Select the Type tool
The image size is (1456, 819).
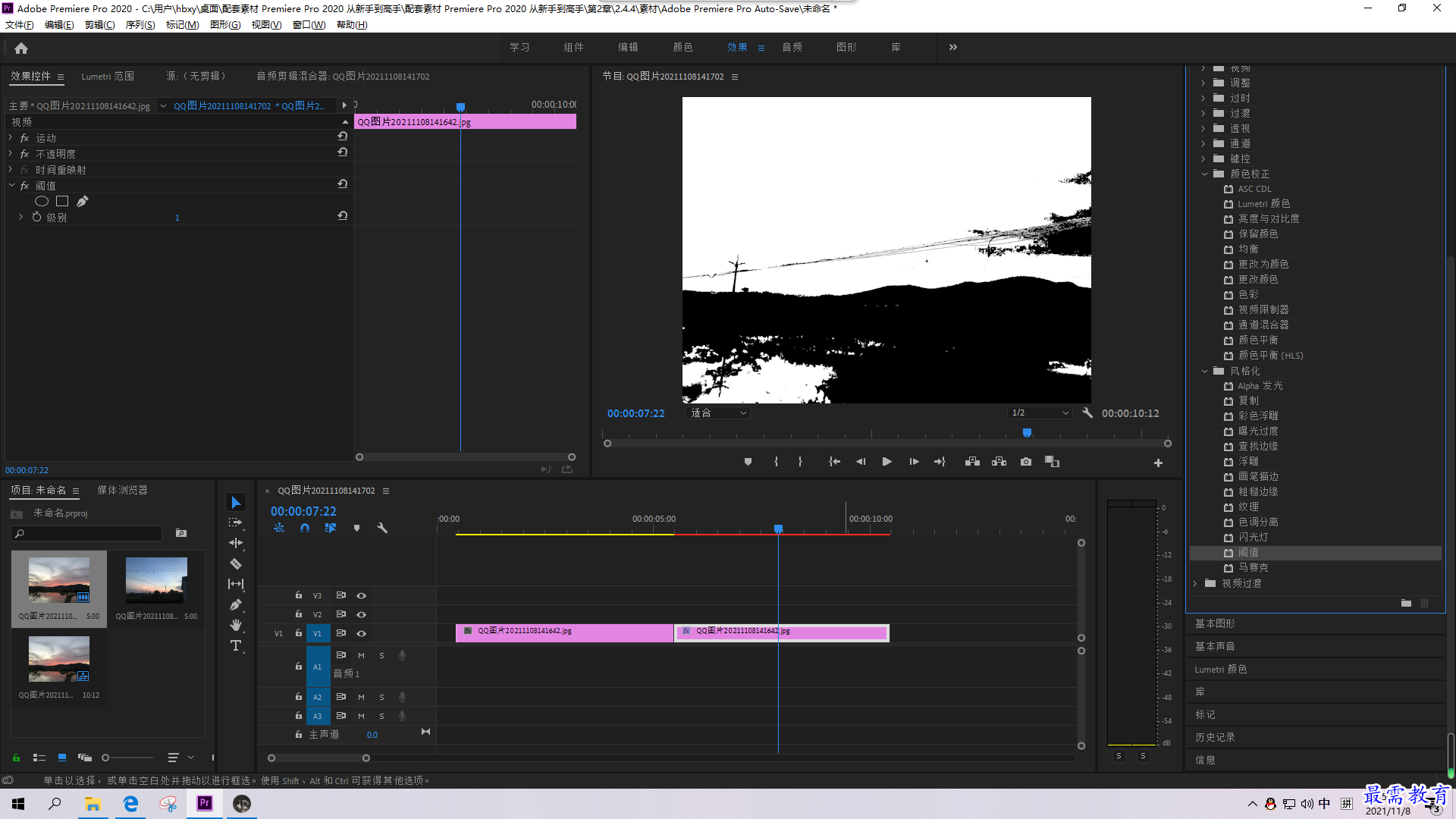pos(236,645)
